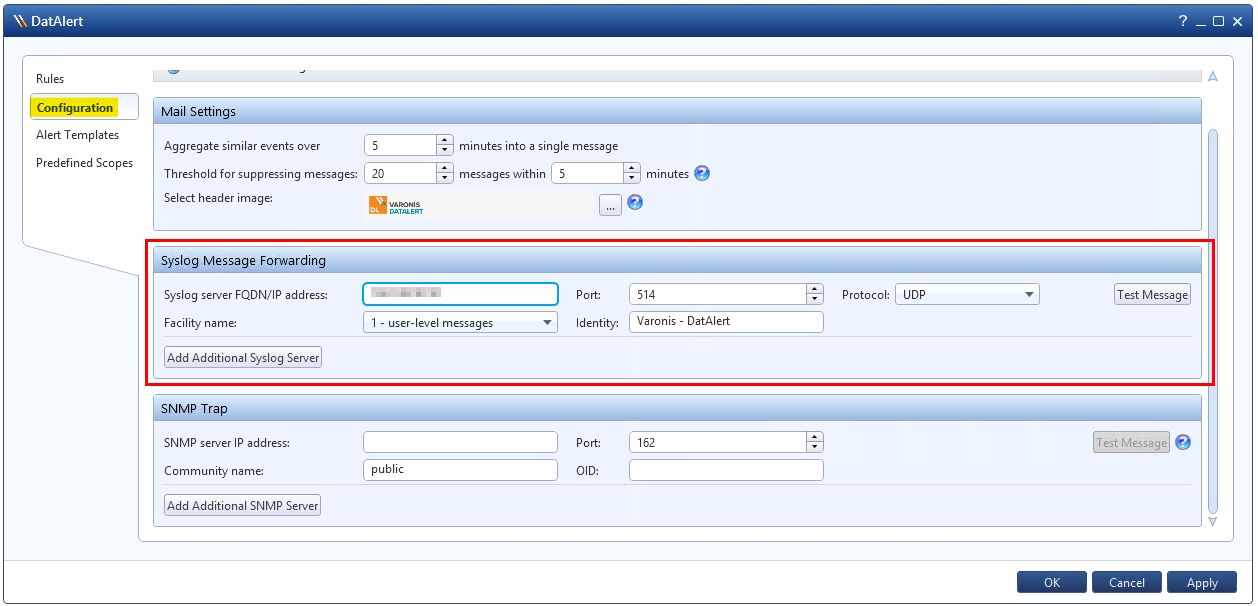Browse for header image with ellipsis button
The width and height of the screenshot is (1258, 606).
[x=610, y=205]
